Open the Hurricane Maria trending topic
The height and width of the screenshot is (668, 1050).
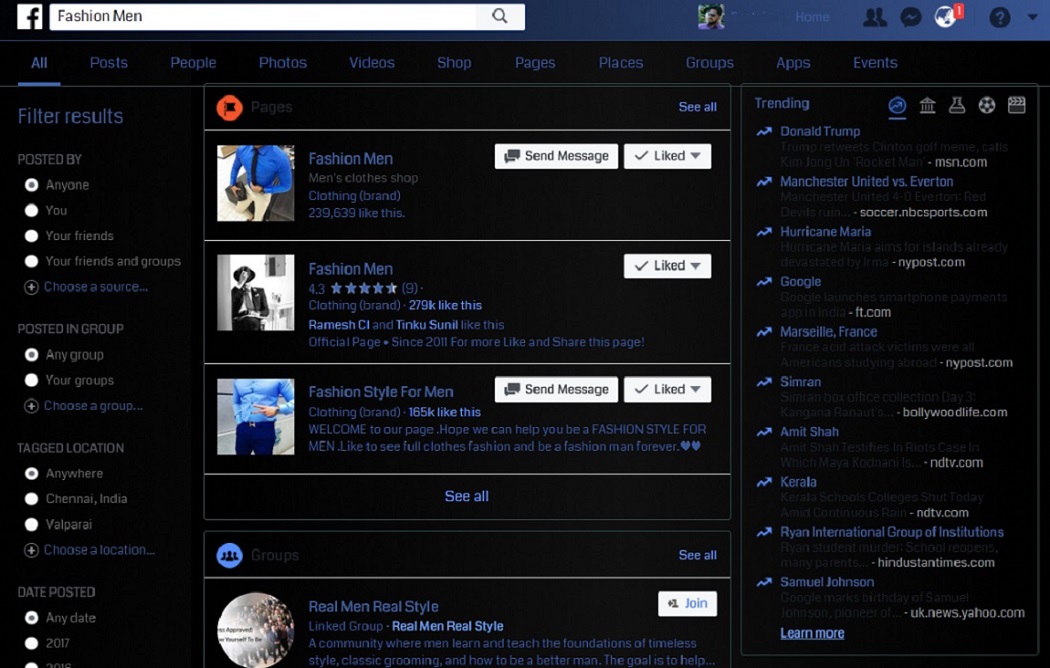pyautogui.click(x=826, y=232)
